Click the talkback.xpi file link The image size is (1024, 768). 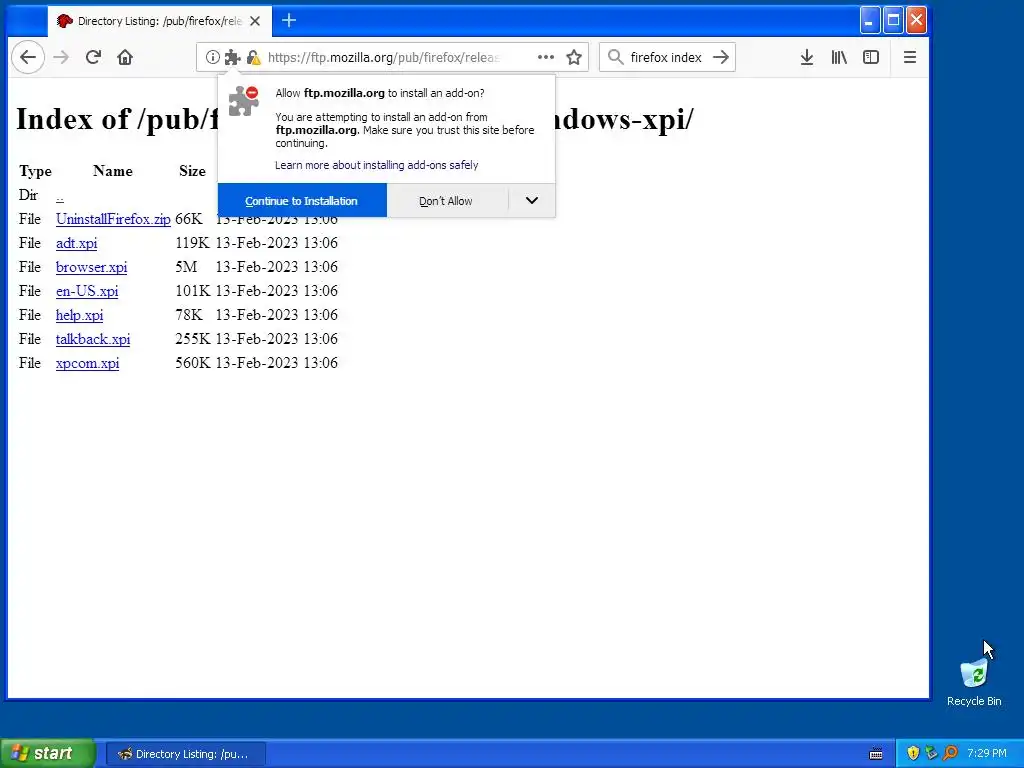(x=93, y=339)
